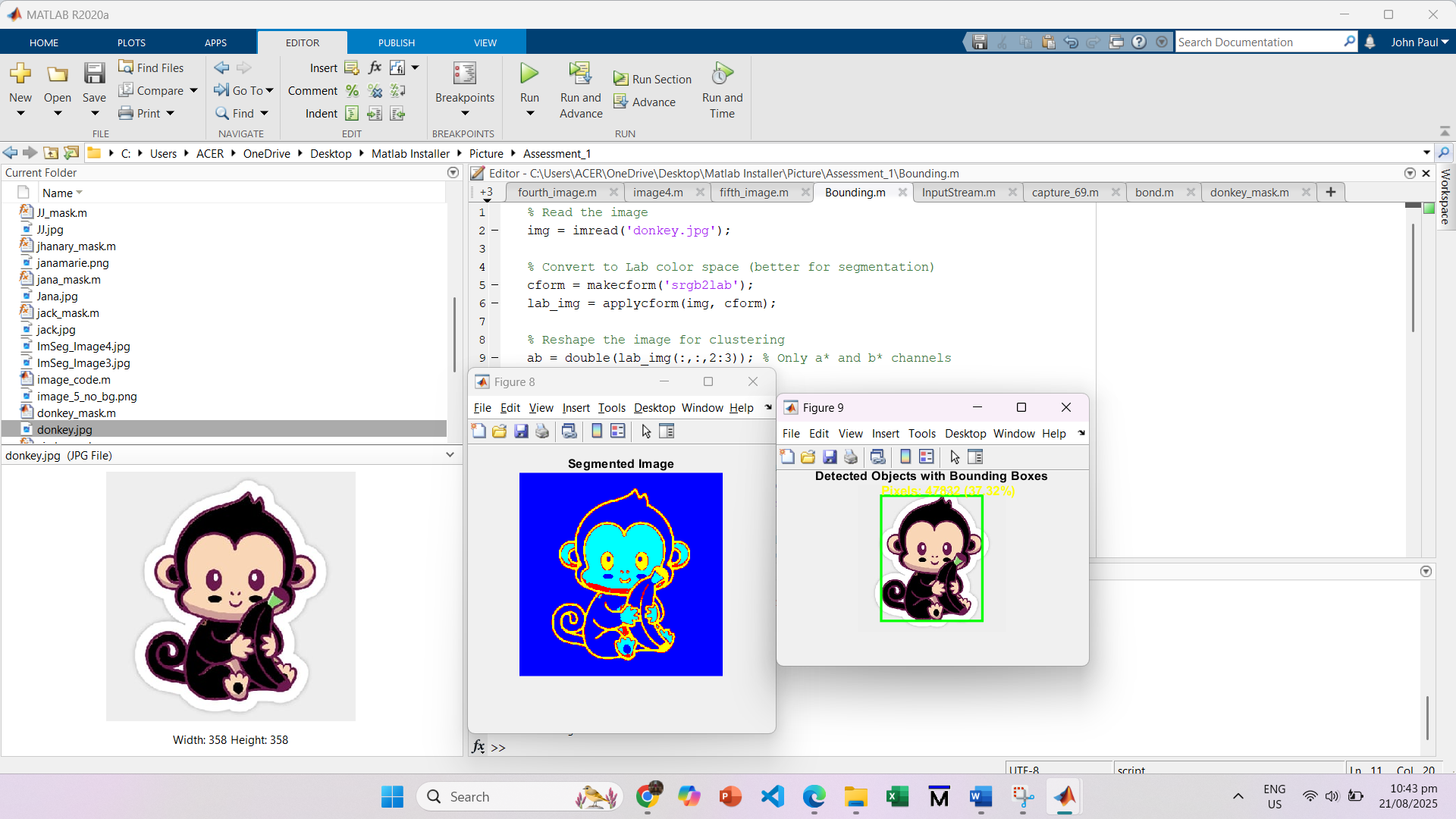Click the Run and Advance icon

pos(580,74)
